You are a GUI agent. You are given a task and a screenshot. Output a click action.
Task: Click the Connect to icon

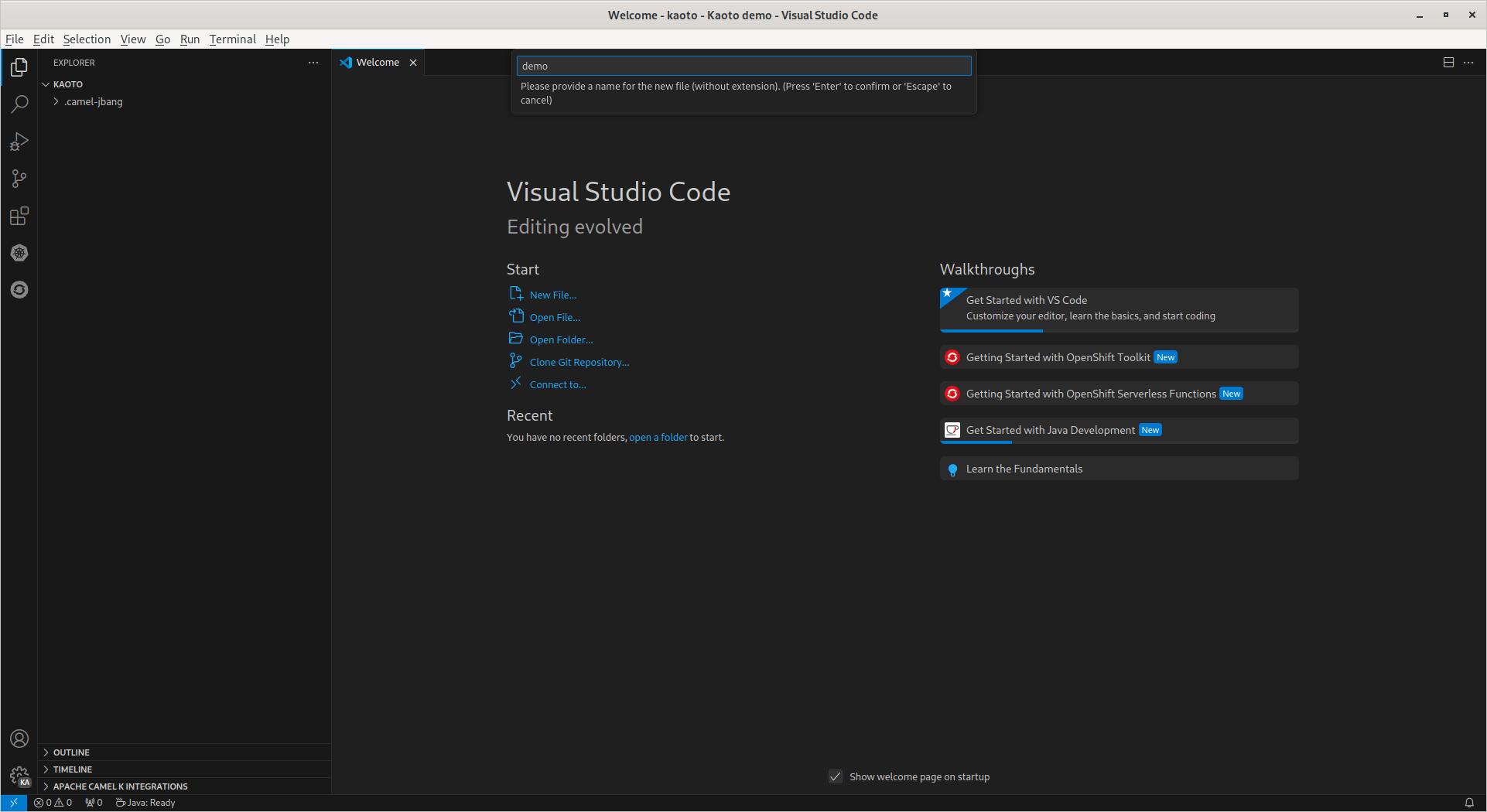(x=516, y=384)
